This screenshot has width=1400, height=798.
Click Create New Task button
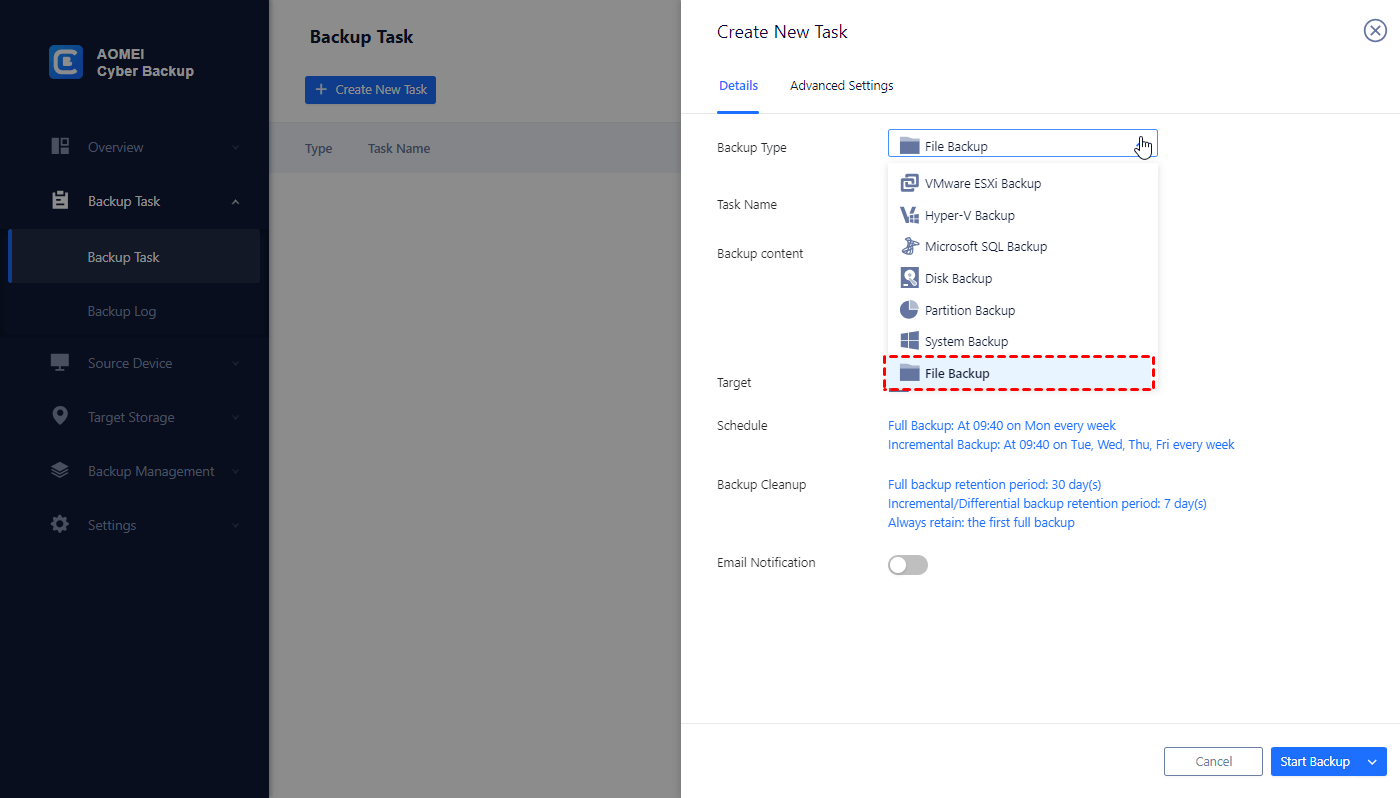pyautogui.click(x=370, y=89)
